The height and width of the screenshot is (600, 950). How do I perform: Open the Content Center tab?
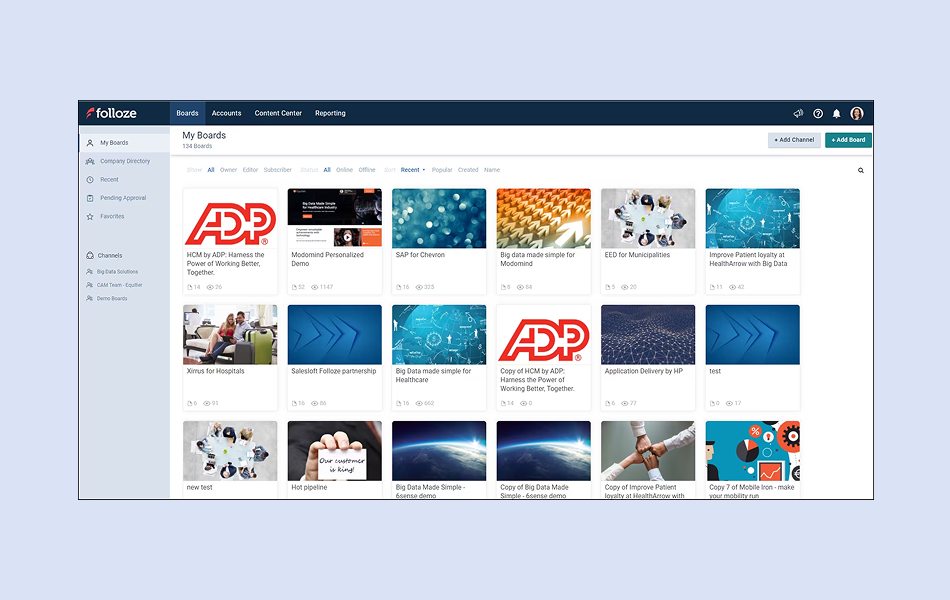[278, 113]
